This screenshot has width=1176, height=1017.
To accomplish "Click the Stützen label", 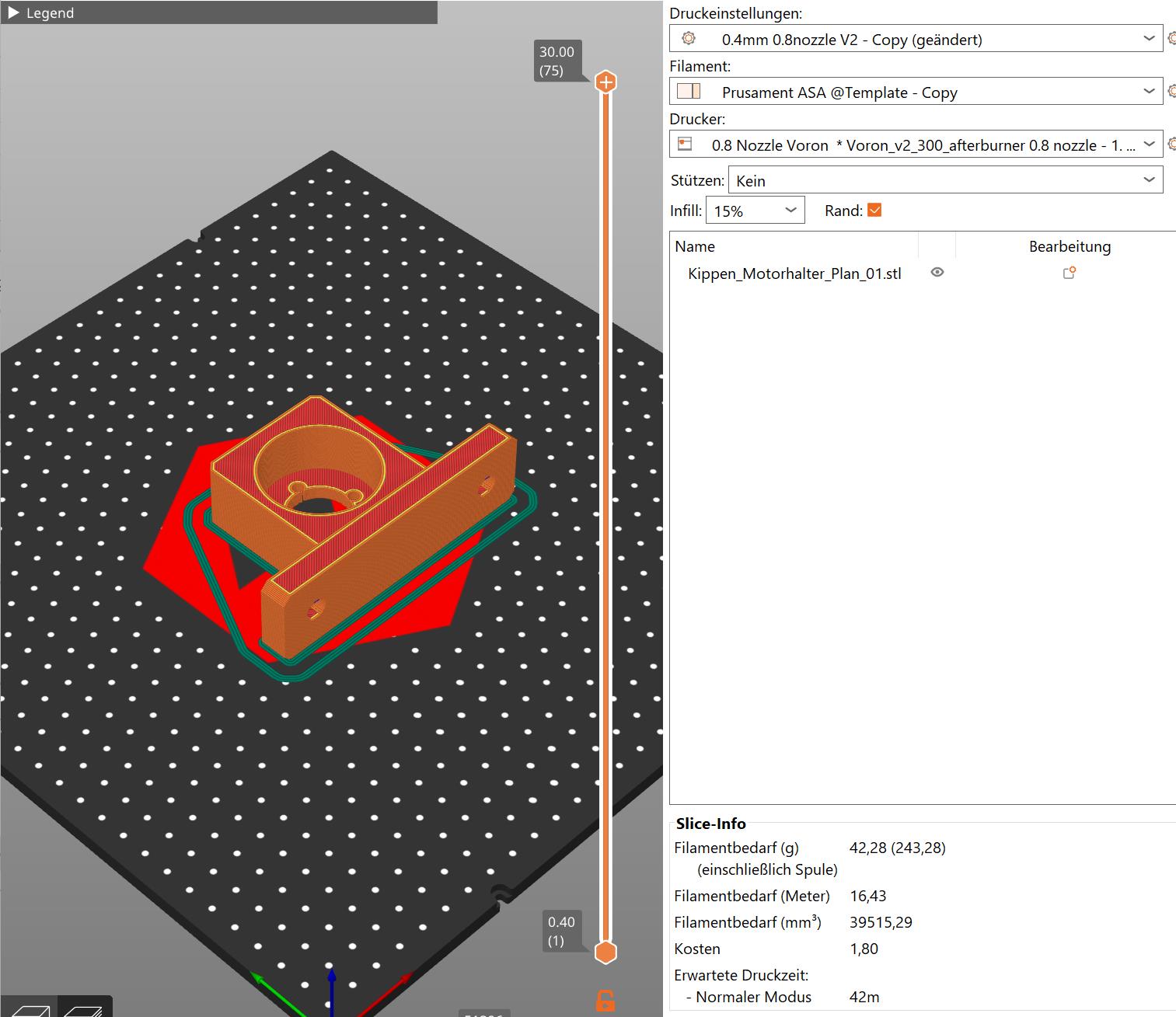I will pos(697,180).
